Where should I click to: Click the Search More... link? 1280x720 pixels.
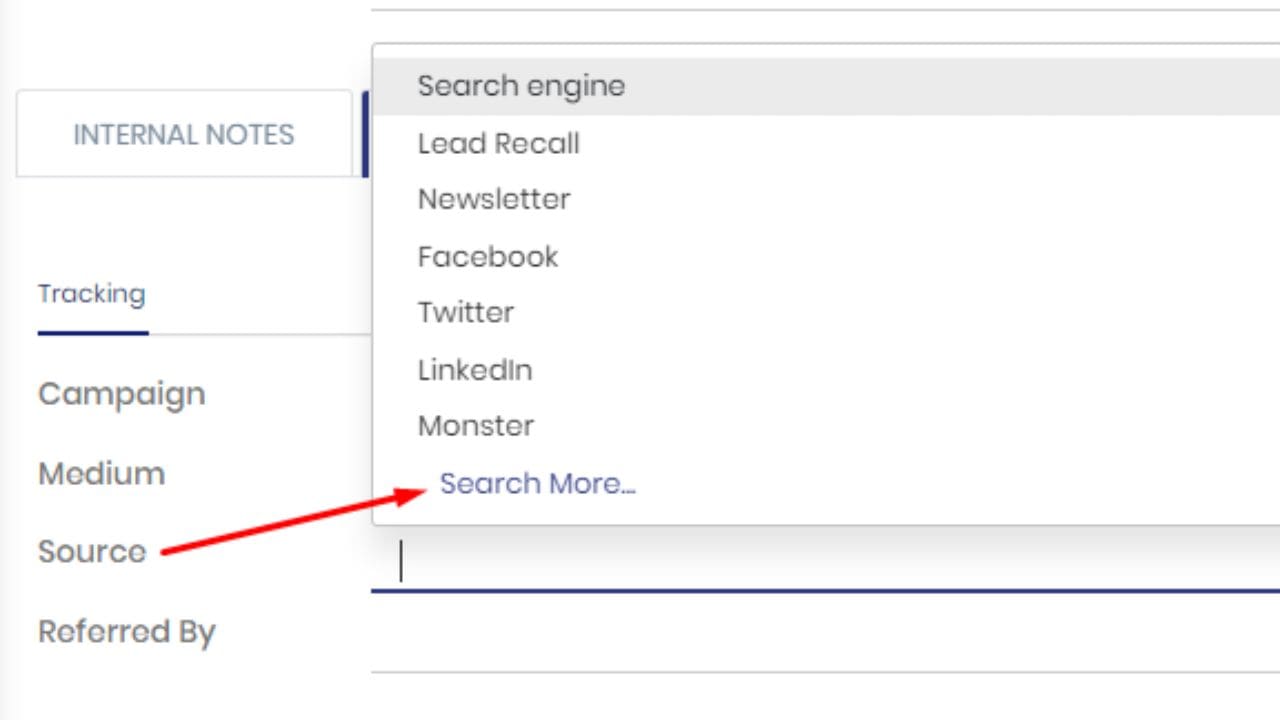[537, 484]
